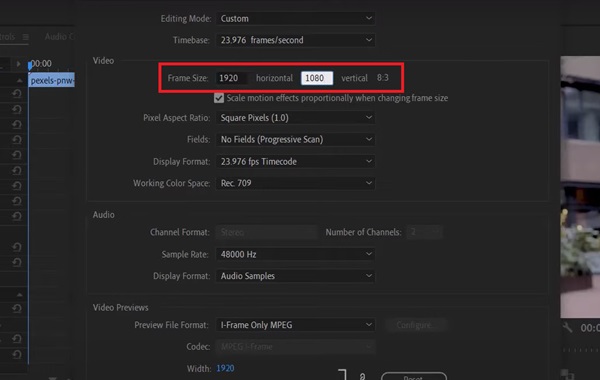
Task: Open the Preview File Format dropdown
Action: pos(295,325)
